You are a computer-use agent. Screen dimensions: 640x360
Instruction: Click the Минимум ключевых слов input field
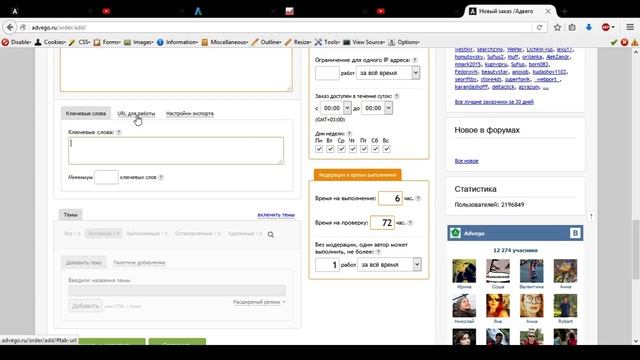pyautogui.click(x=106, y=177)
